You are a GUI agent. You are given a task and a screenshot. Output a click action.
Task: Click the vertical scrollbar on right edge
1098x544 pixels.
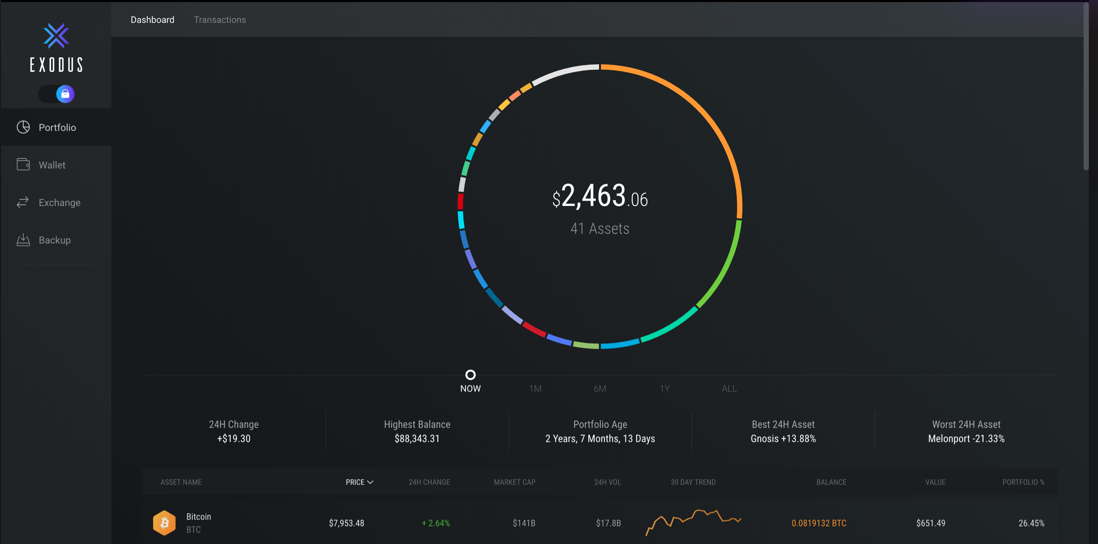[1086, 88]
